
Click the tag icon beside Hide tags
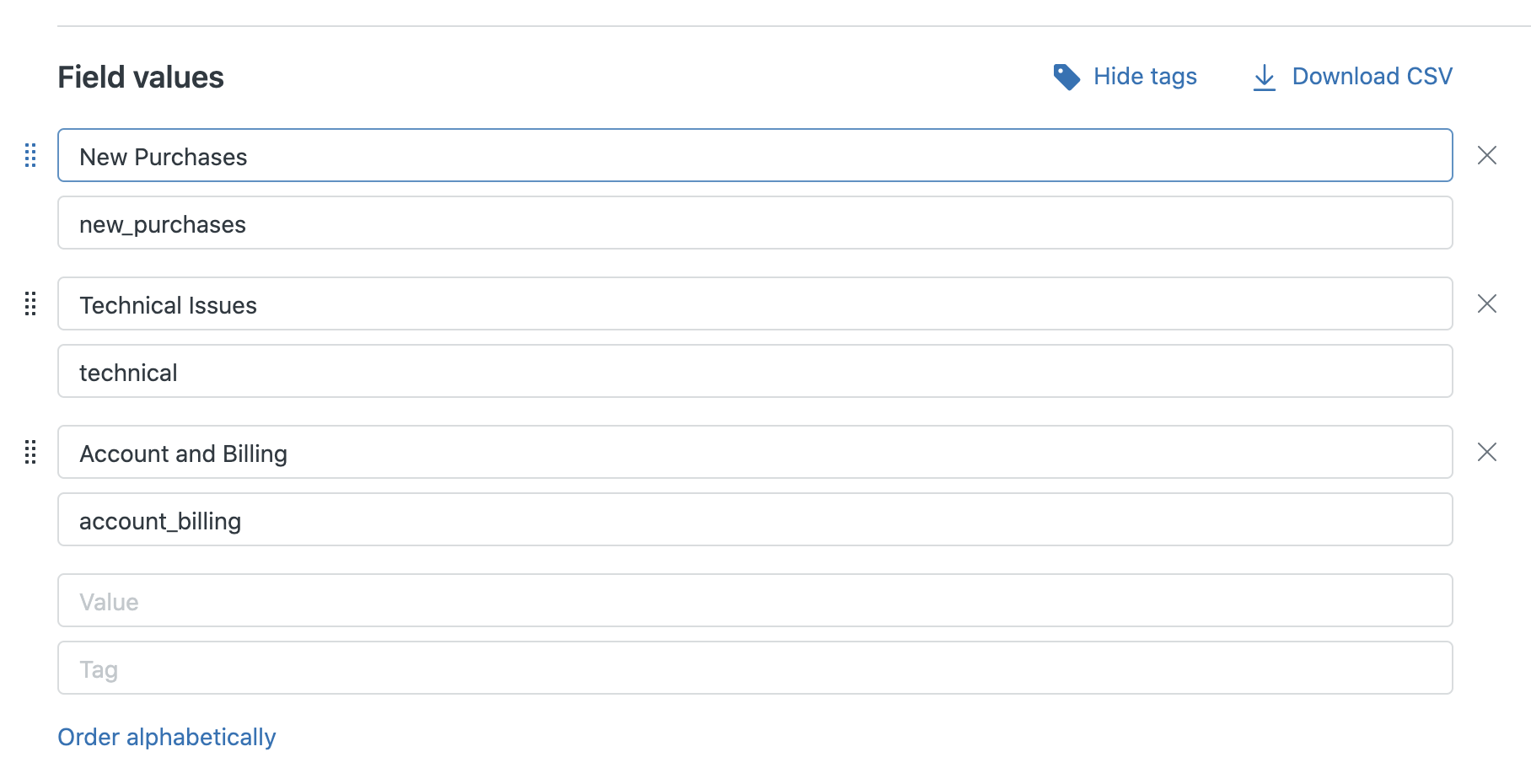[1066, 77]
